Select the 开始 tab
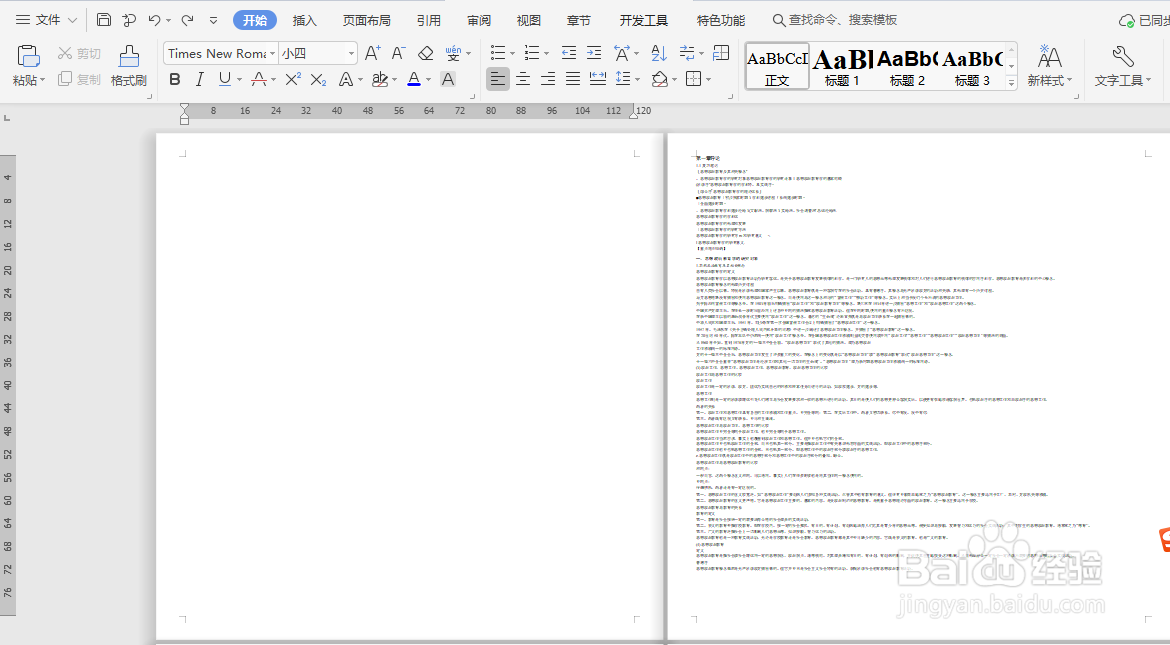 point(255,20)
